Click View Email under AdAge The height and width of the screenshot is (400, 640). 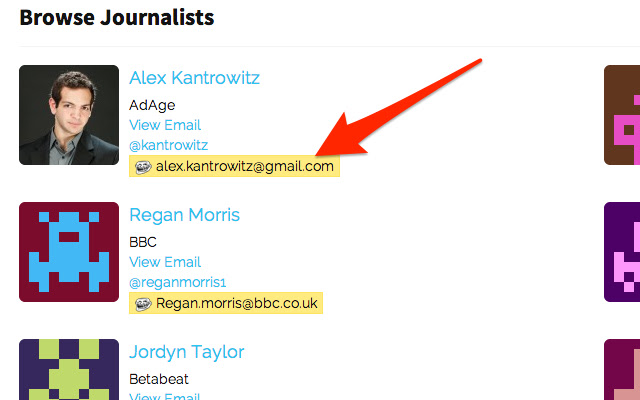pos(165,125)
